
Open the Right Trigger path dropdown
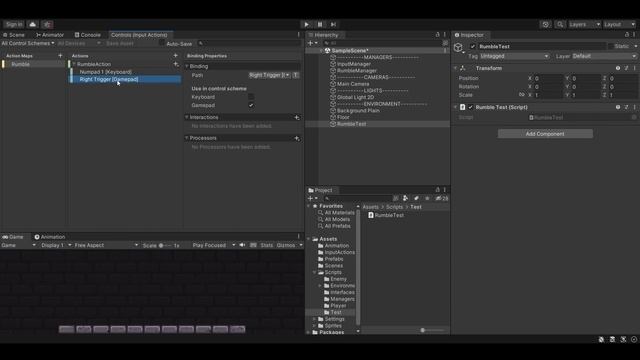(x=269, y=75)
